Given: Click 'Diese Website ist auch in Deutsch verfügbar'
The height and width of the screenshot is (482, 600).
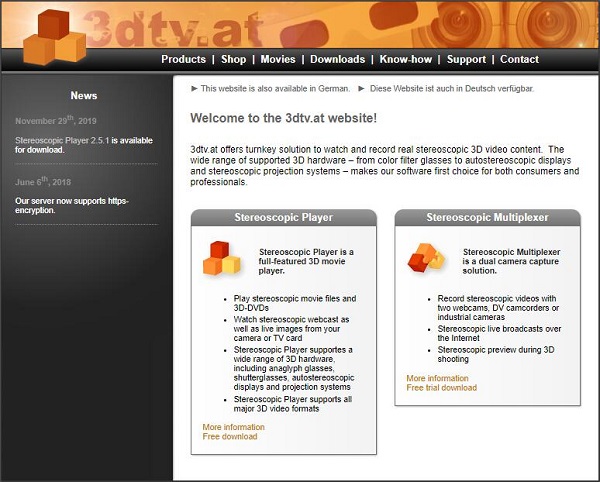Looking at the screenshot, I should click(x=452, y=89).
